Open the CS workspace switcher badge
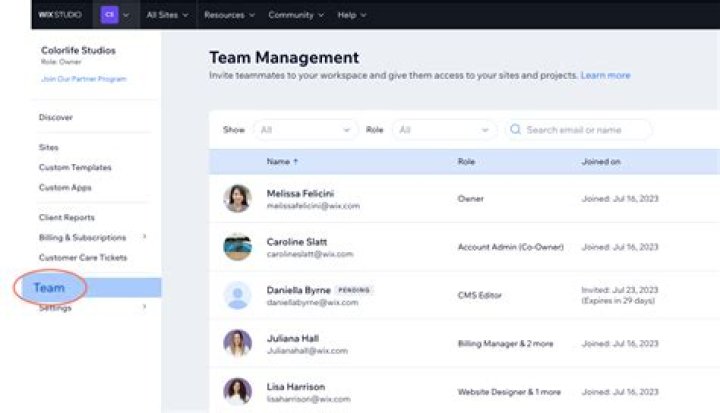This screenshot has width=720, height=413. pyautogui.click(x=109, y=15)
